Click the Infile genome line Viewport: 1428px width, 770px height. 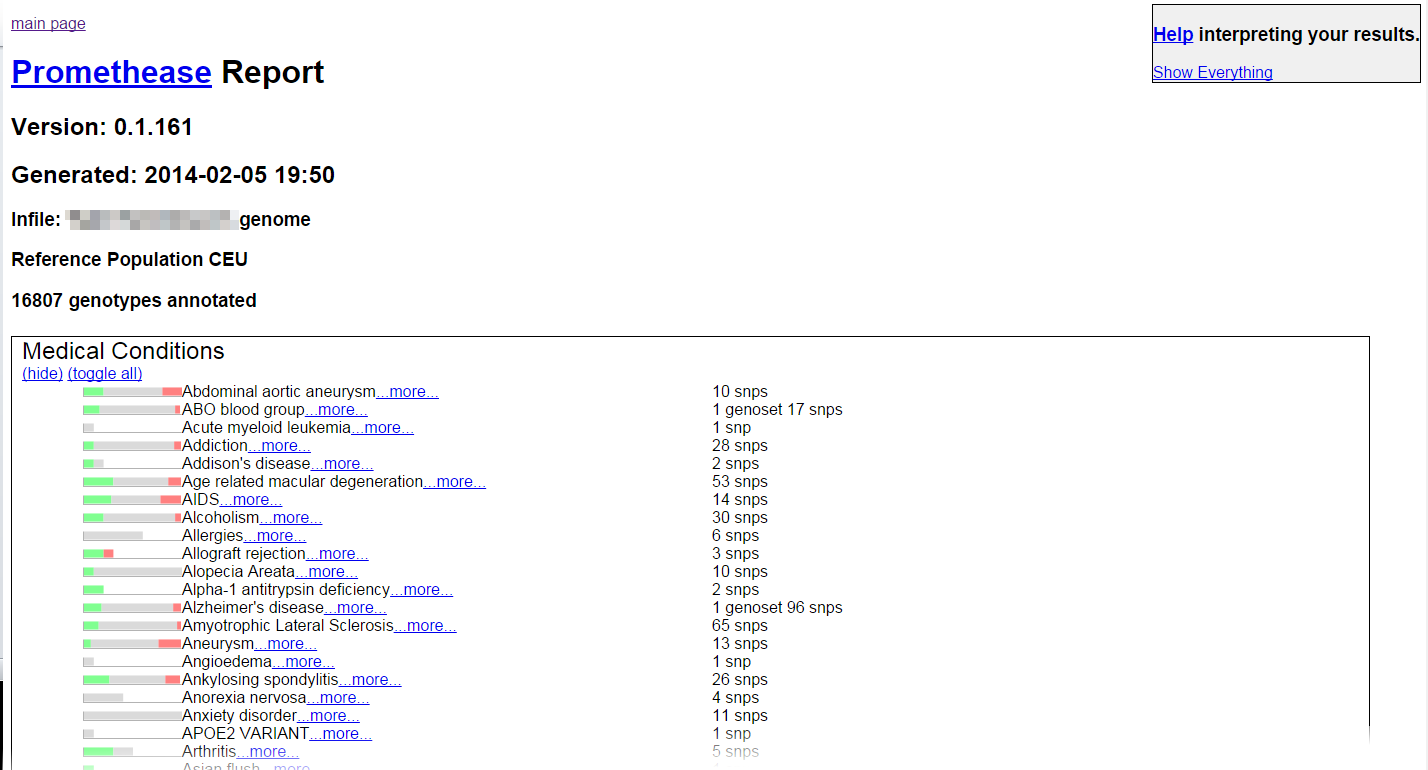point(161,219)
